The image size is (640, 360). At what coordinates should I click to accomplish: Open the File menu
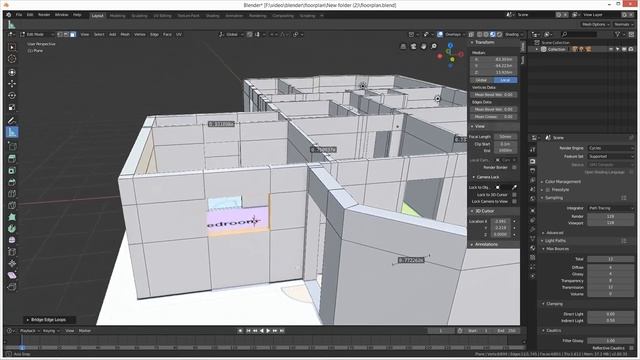(x=19, y=15)
